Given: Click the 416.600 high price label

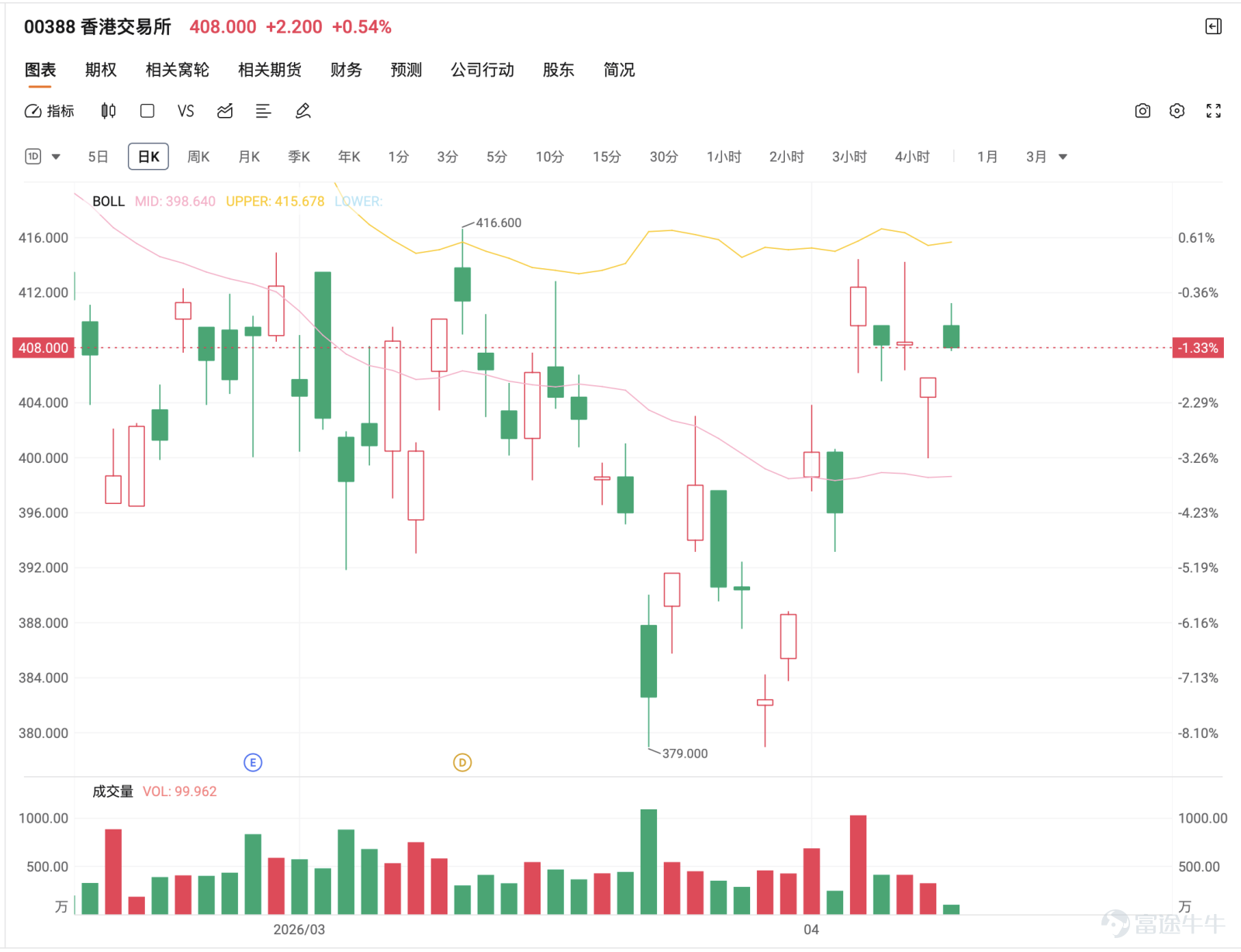Looking at the screenshot, I should tap(499, 223).
